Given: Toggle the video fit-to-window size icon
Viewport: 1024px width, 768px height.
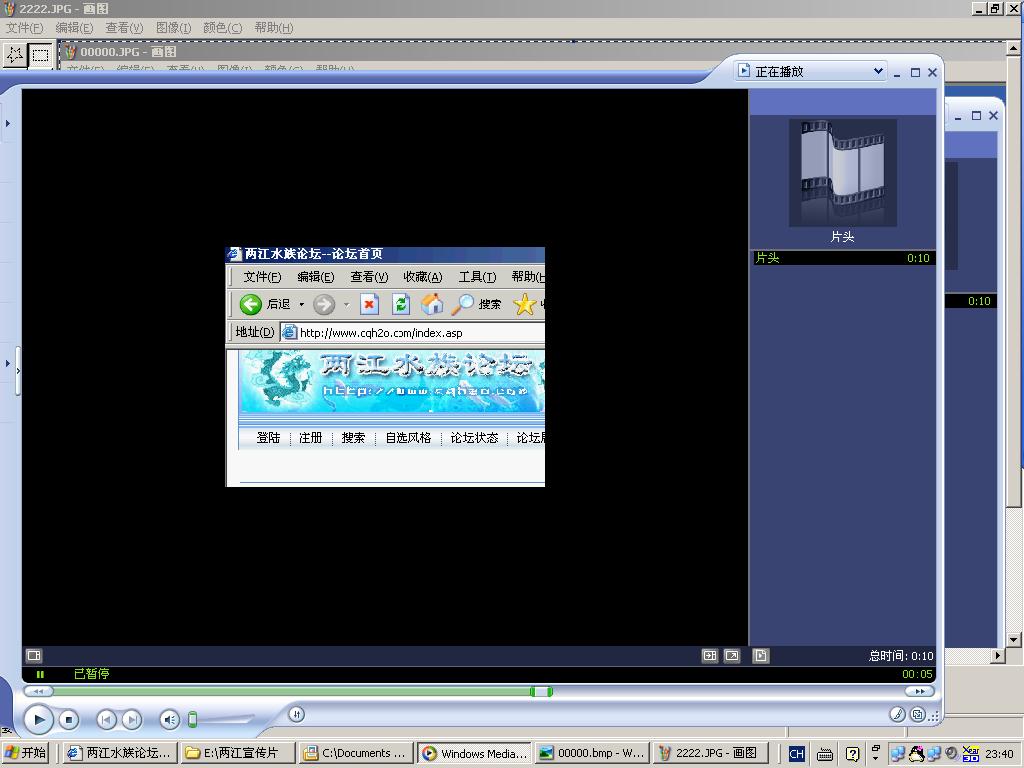Looking at the screenshot, I should pyautogui.click(x=710, y=656).
